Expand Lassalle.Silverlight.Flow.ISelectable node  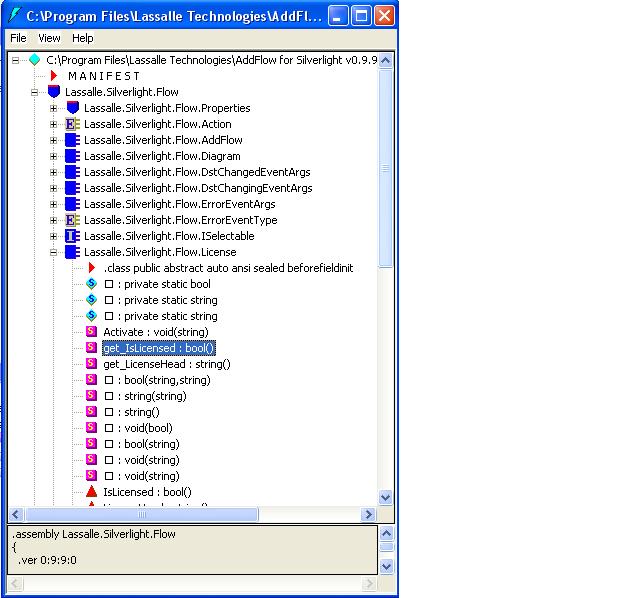point(53,236)
